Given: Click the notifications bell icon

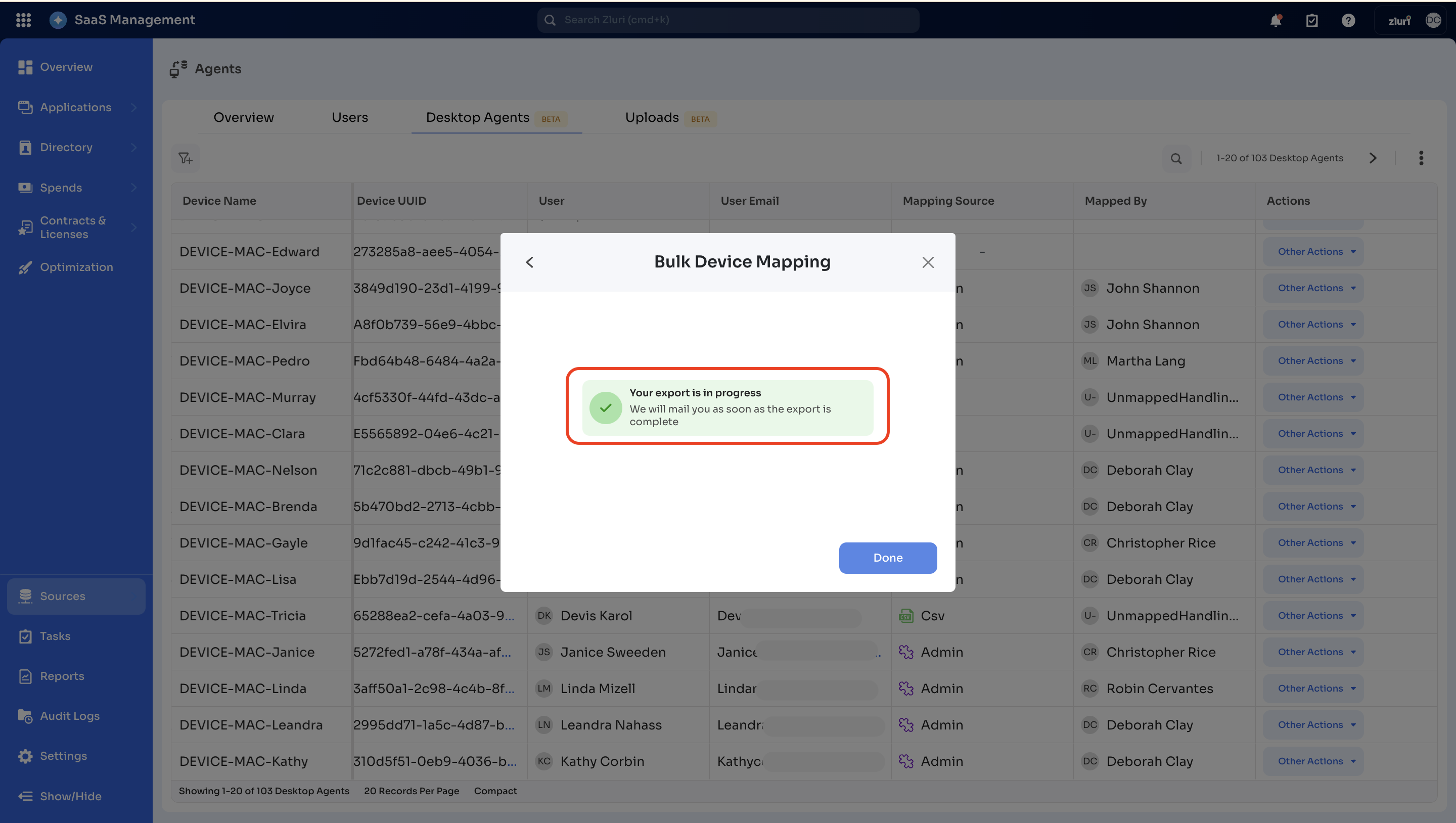Looking at the screenshot, I should tap(1276, 20).
